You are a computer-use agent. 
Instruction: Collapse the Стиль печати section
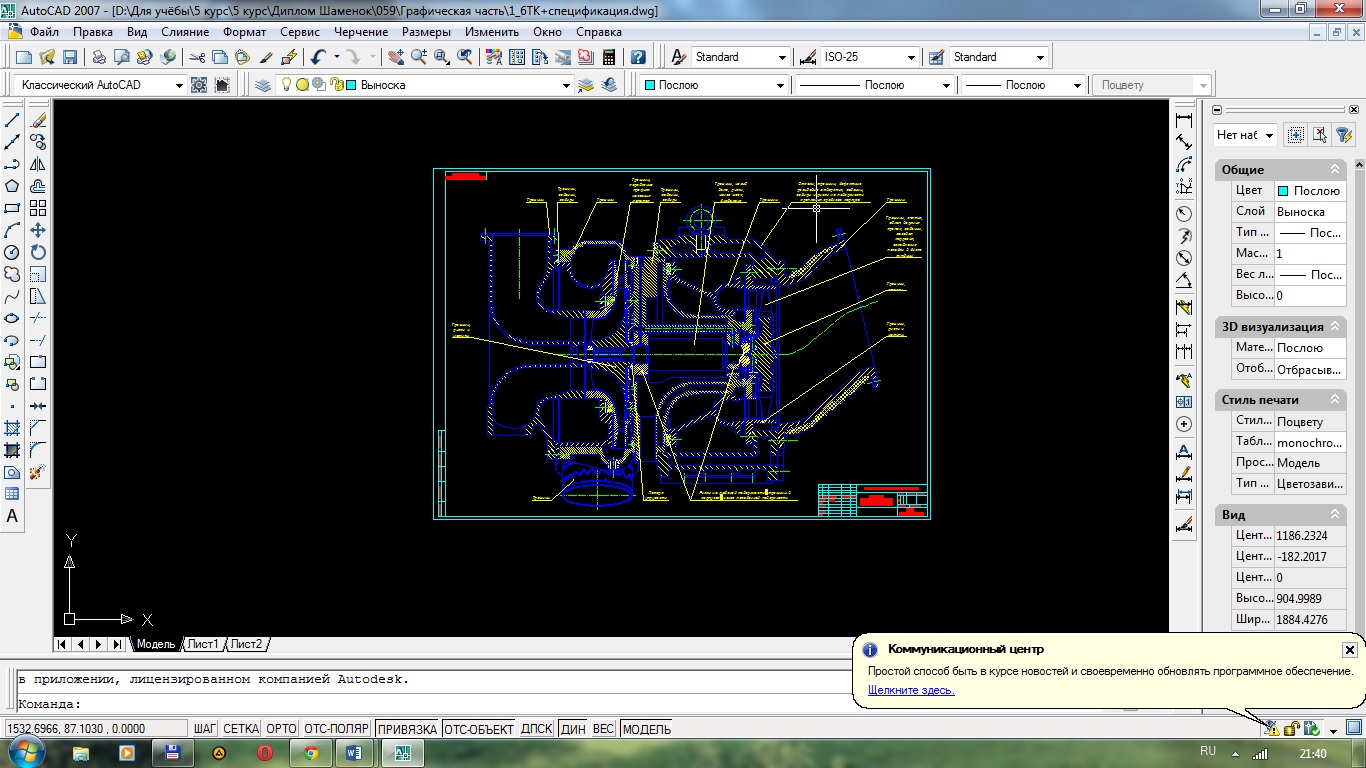[x=1334, y=399]
